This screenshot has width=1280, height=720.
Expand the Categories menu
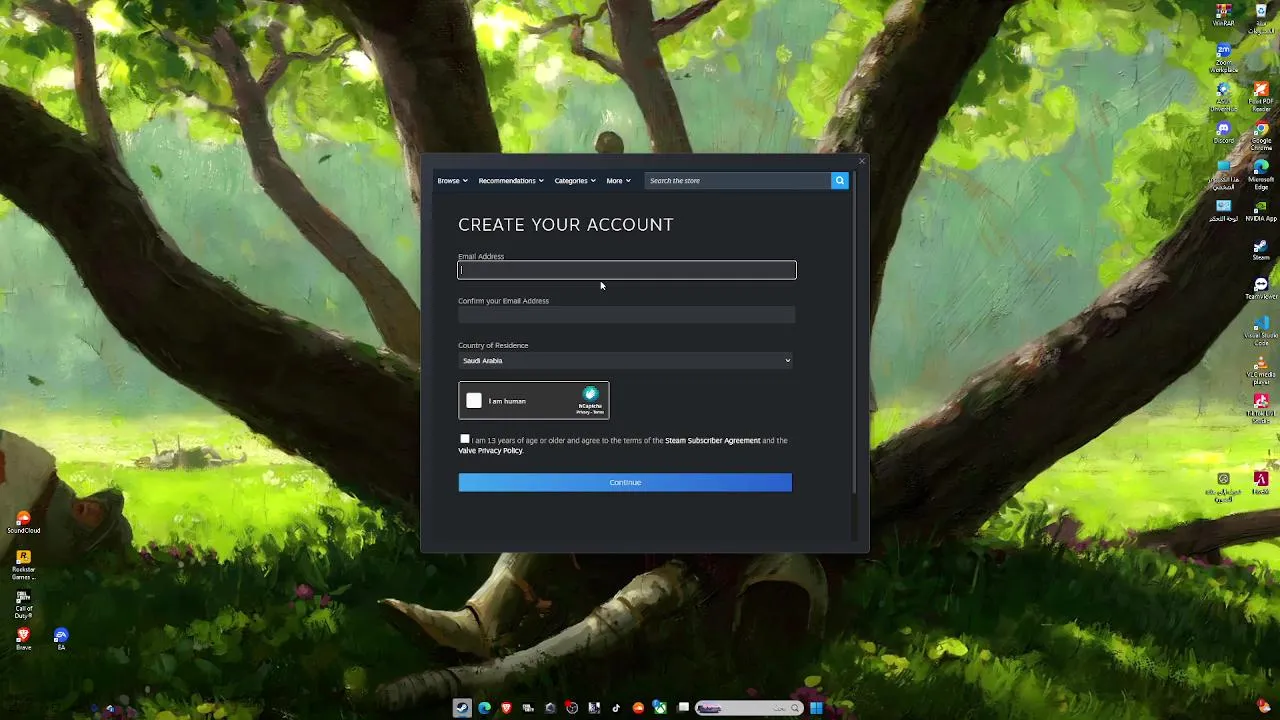coord(575,181)
